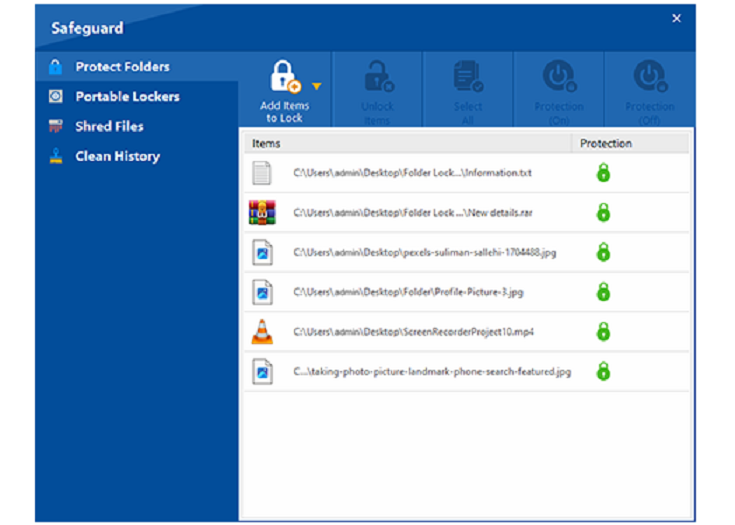Click the broom icon beside Clean History
Image resolution: width=735 pixels, height=525 pixels.
tap(56, 156)
